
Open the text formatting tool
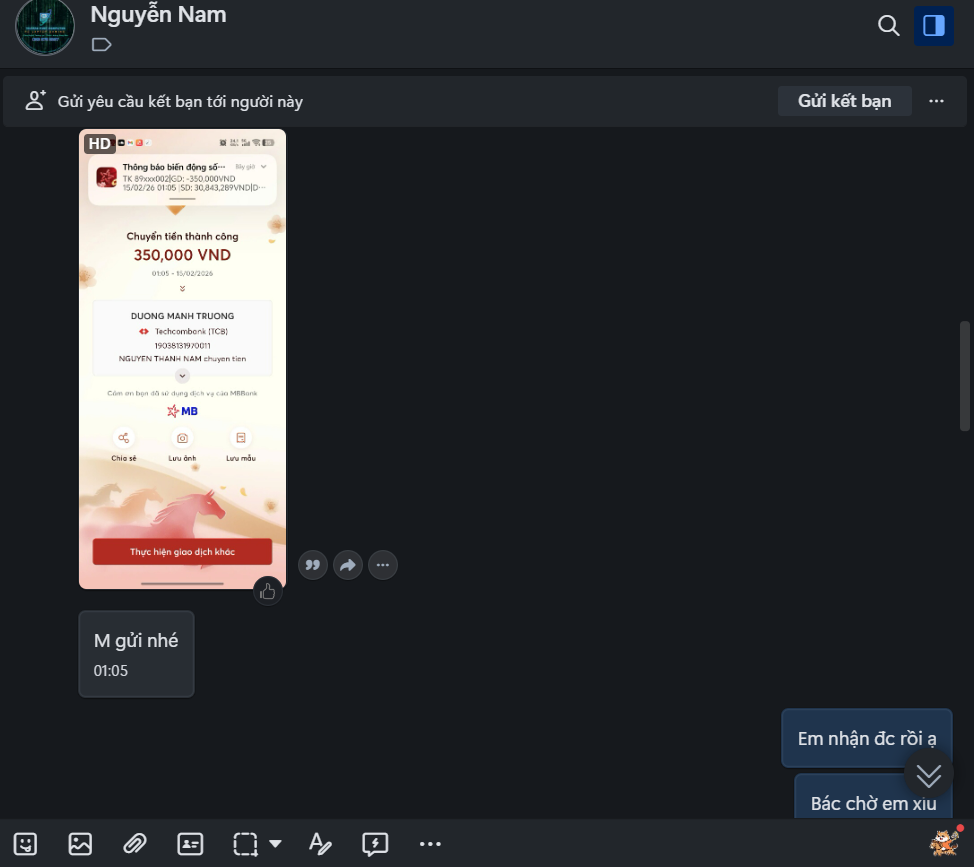pos(320,843)
